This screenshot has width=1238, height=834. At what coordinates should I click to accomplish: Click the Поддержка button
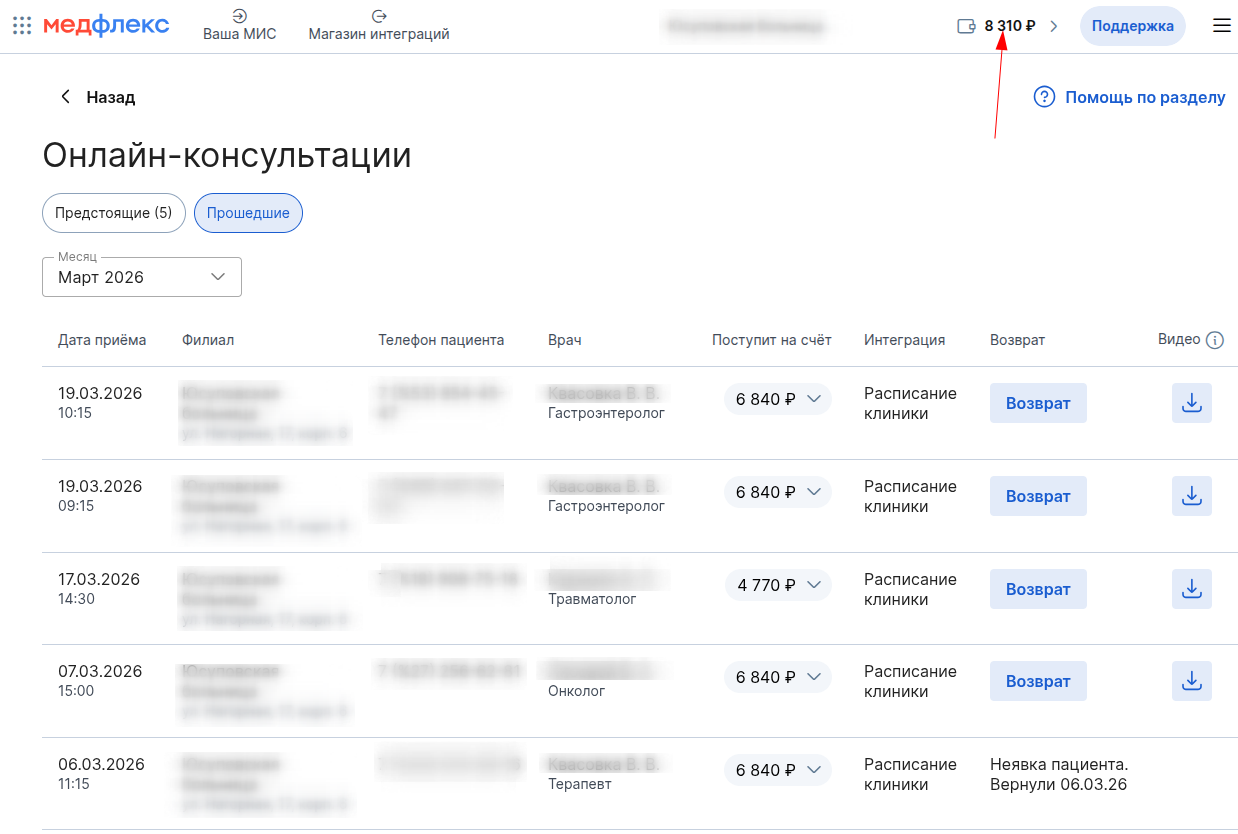[x=1132, y=26]
